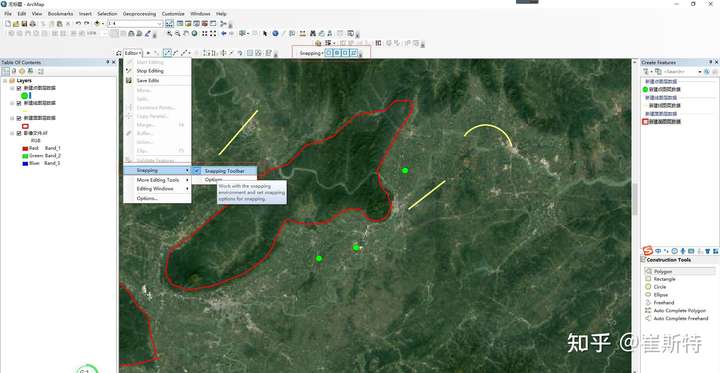Toggle Point Snapping on Snapping toolbar
This screenshot has height=373, width=720.
tap(329, 53)
